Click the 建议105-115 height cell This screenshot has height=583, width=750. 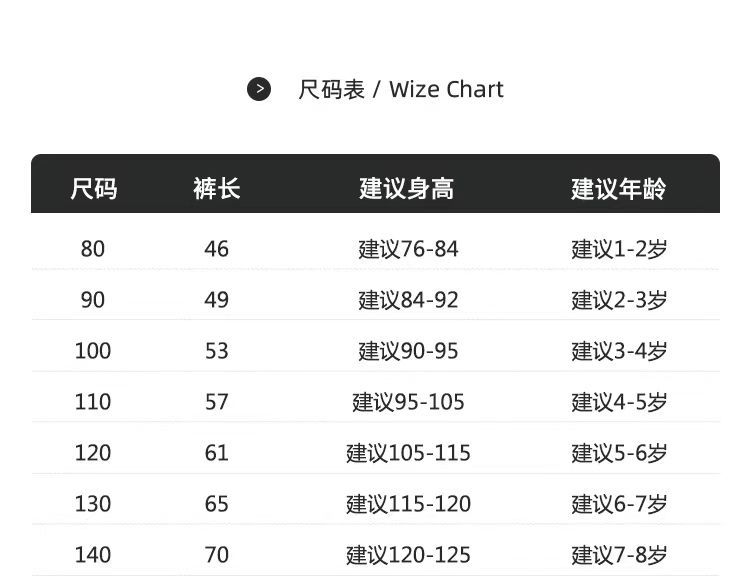point(408,453)
